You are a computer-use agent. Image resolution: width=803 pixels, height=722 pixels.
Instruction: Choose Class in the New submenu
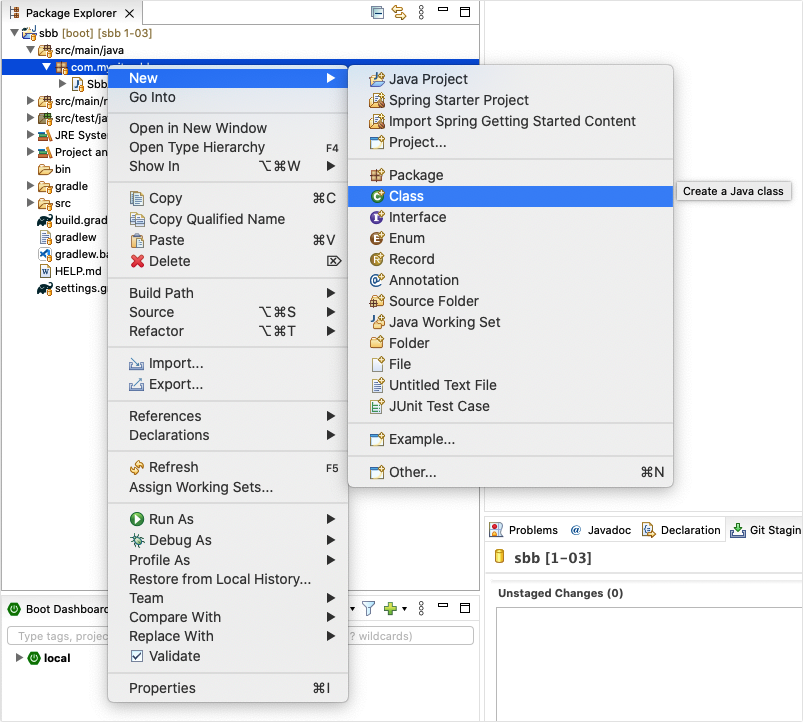(x=510, y=196)
